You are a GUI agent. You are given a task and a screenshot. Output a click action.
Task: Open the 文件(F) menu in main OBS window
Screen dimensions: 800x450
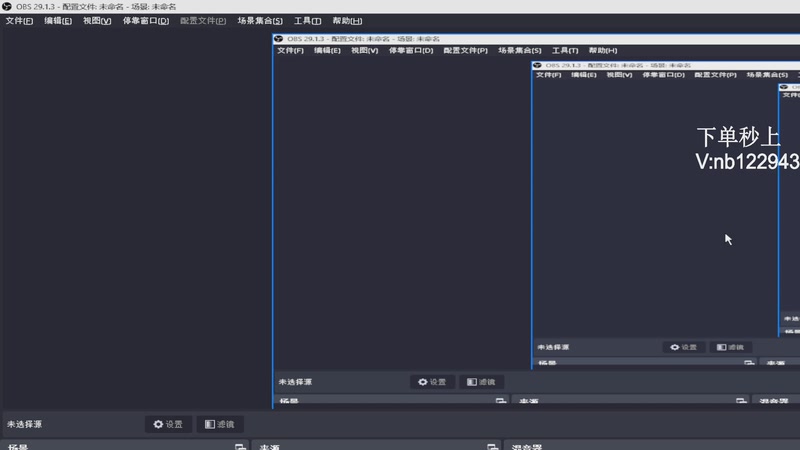19,21
